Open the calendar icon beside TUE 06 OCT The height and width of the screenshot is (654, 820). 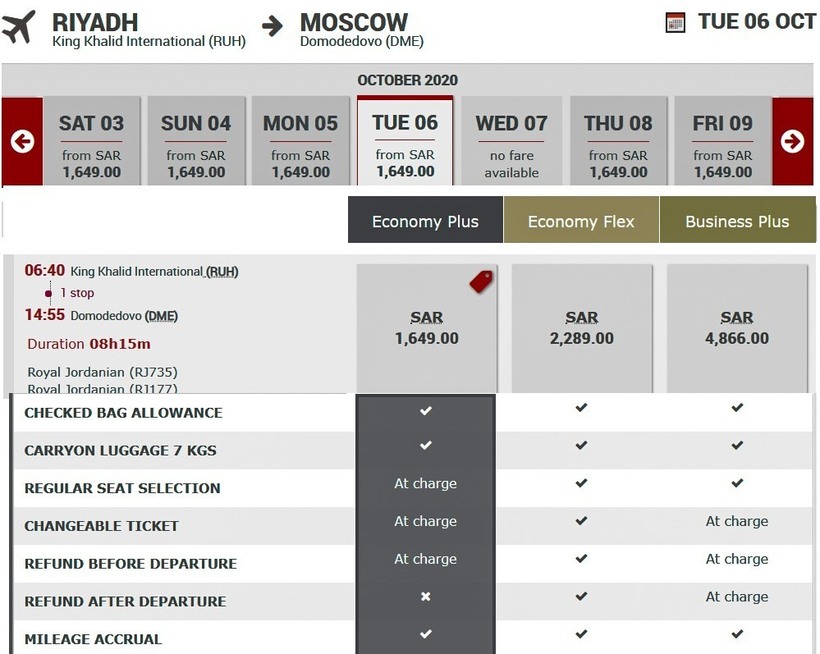click(675, 22)
